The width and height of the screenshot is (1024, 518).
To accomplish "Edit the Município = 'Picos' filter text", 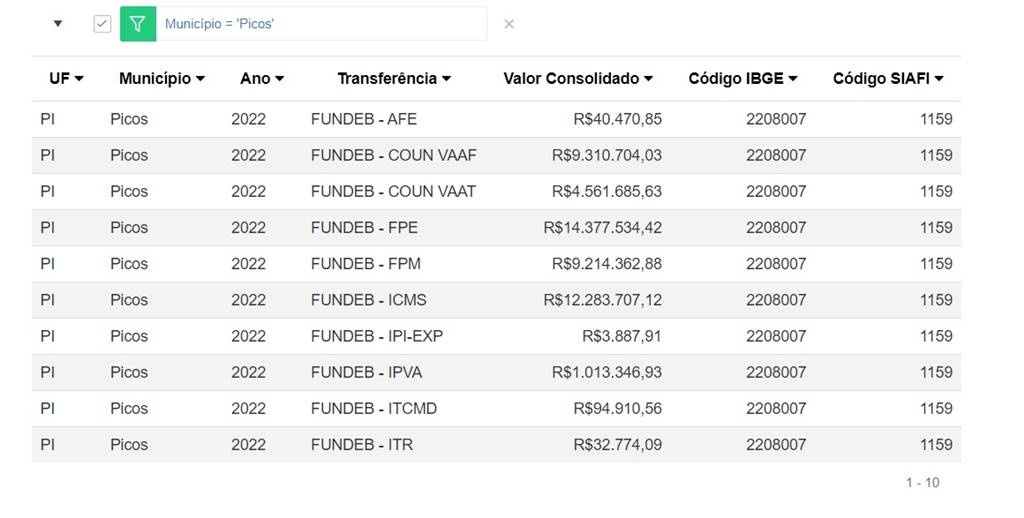I will click(x=320, y=24).
